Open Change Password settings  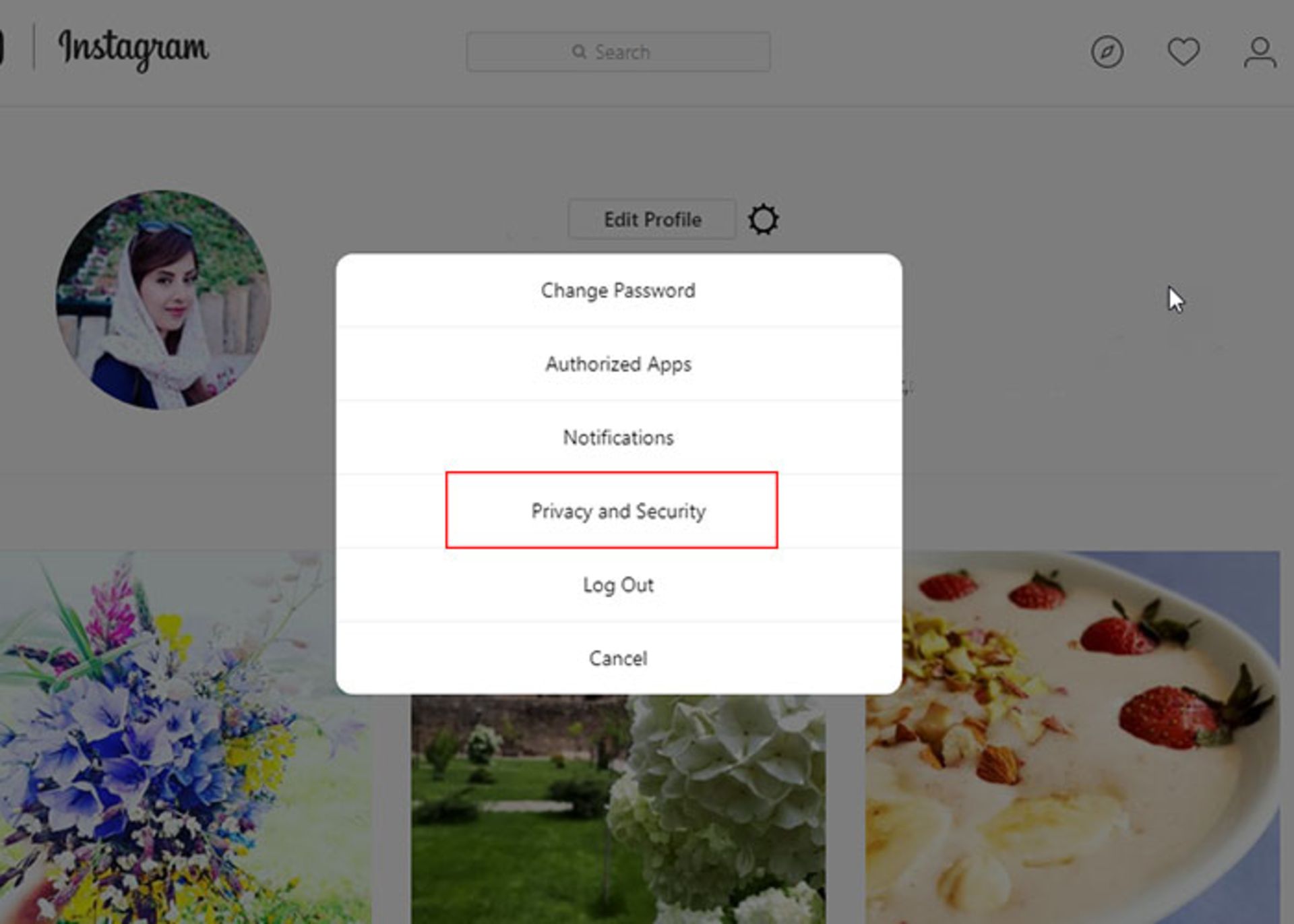tap(617, 290)
